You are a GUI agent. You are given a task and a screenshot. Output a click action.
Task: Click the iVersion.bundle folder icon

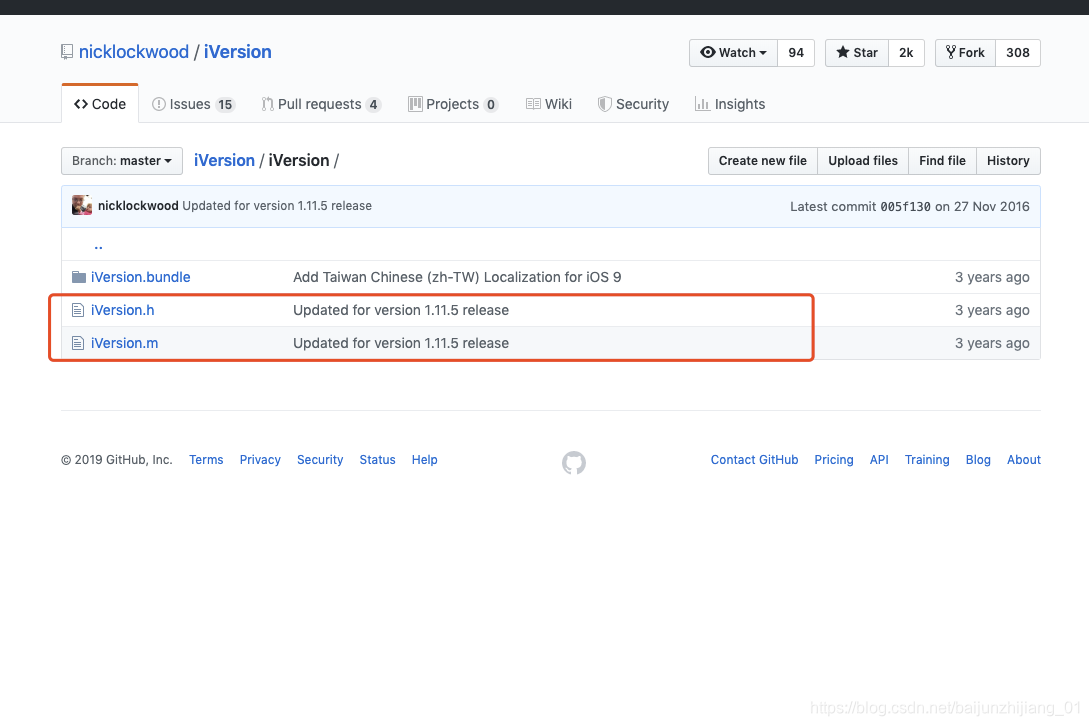point(79,277)
